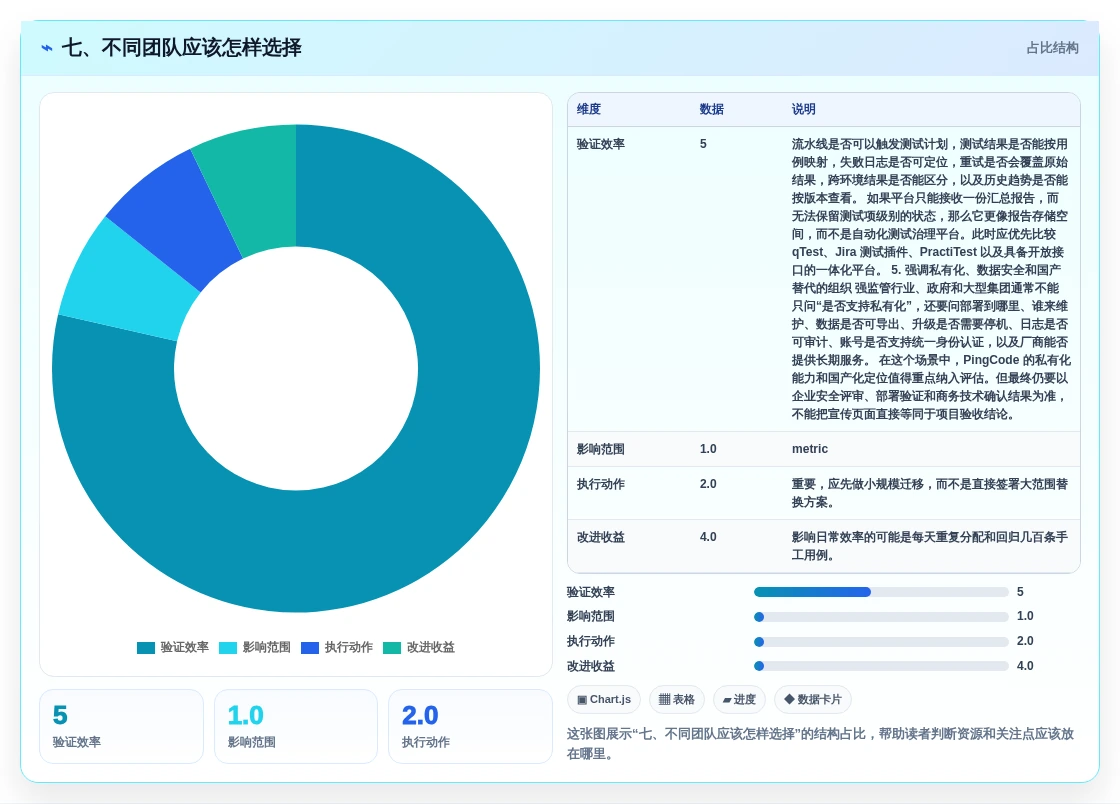This screenshot has width=1120, height=804.
Task: Select the 数据 column header
Action: (711, 109)
